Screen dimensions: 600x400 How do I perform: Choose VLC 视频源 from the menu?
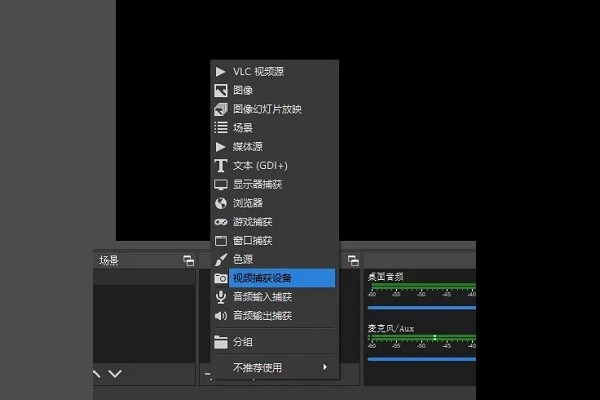(274, 72)
